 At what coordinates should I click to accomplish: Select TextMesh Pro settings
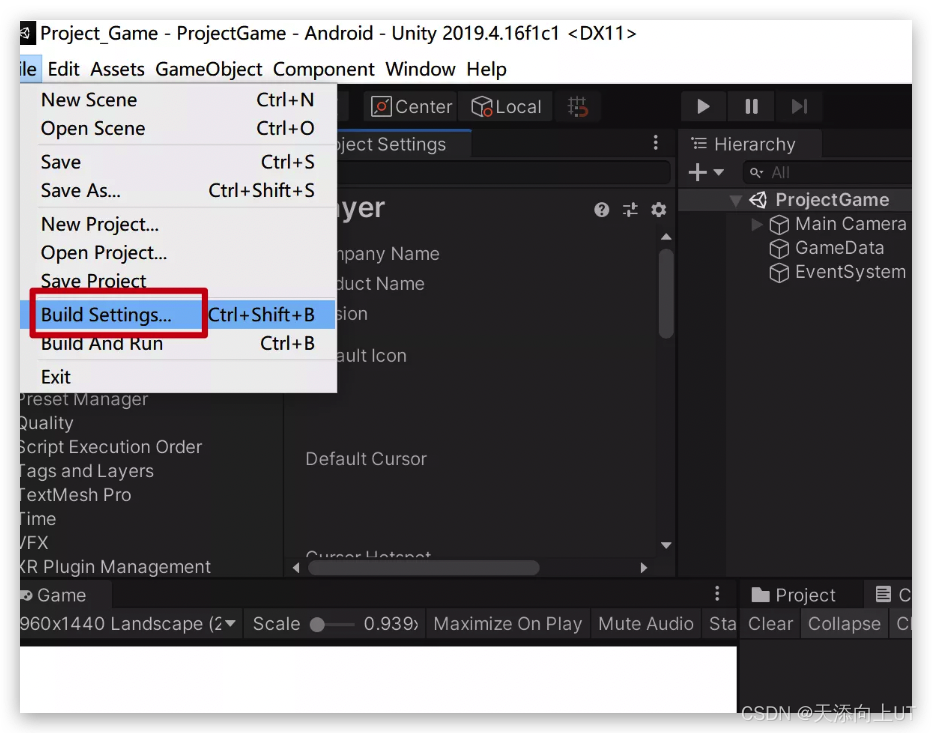[75, 495]
